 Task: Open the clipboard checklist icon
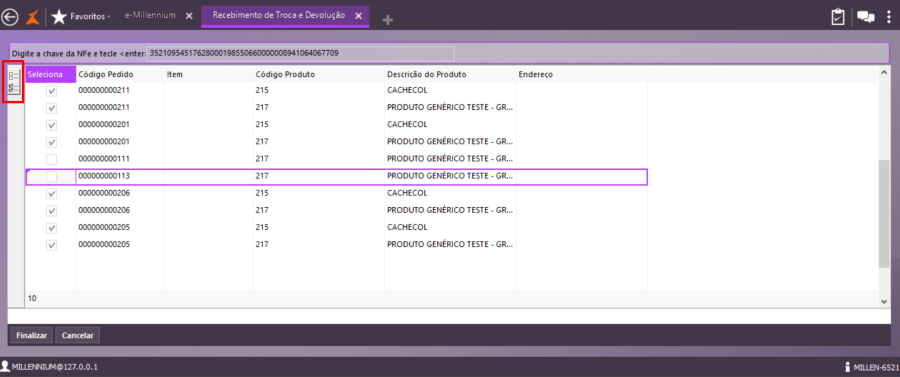[838, 17]
